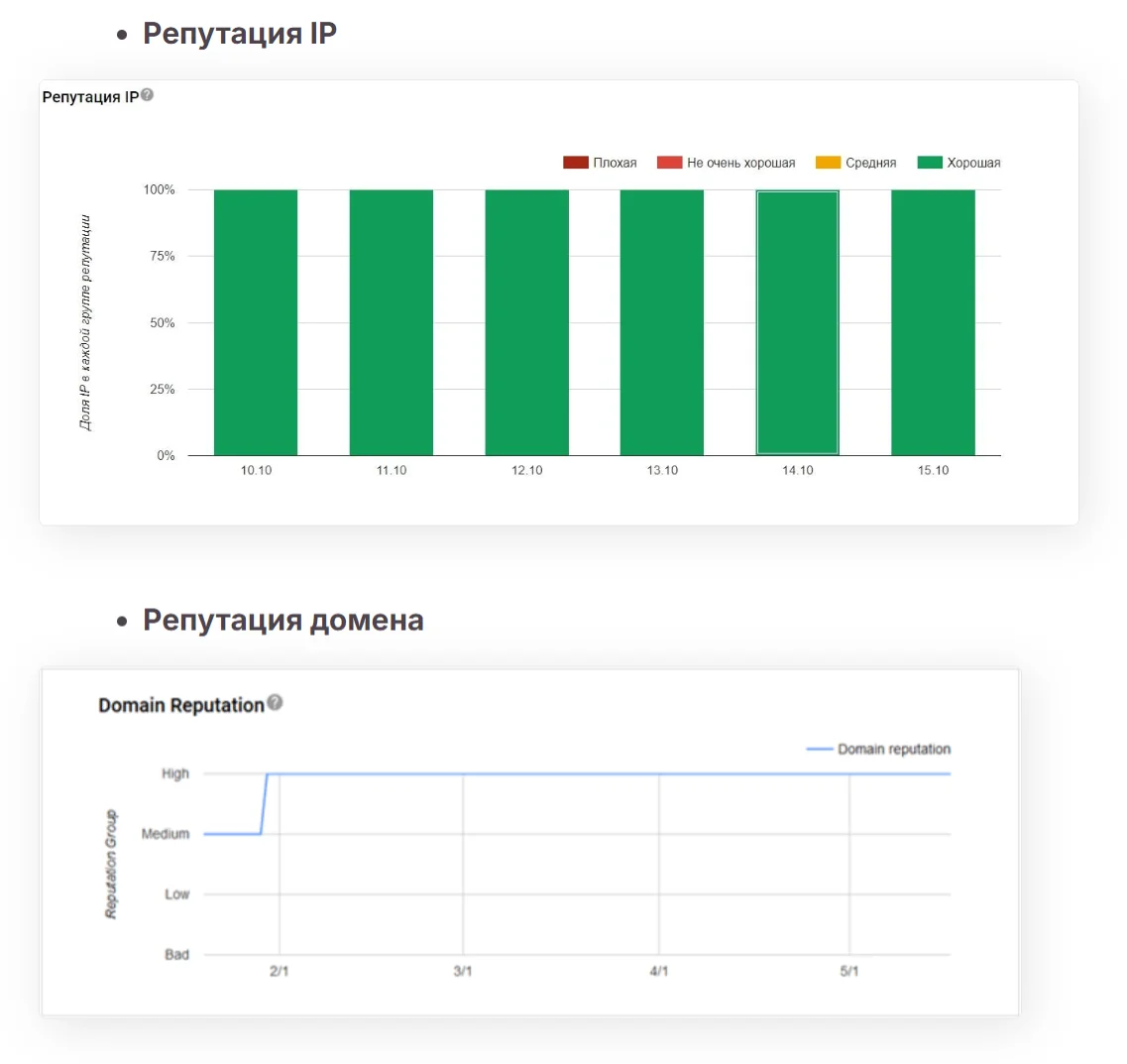This screenshot has height=1064, width=1127.
Task: Click the dark red Плохая legend swatch
Action: coord(576,163)
